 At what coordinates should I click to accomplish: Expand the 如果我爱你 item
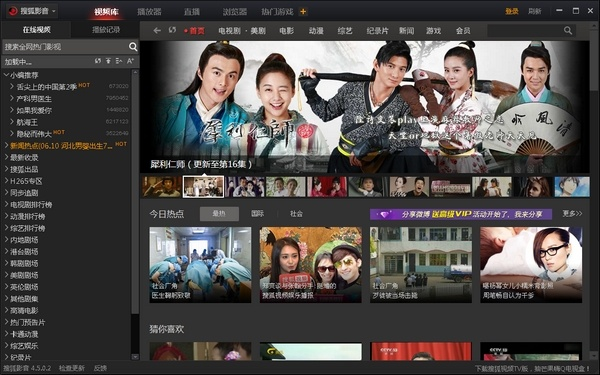click(x=12, y=110)
